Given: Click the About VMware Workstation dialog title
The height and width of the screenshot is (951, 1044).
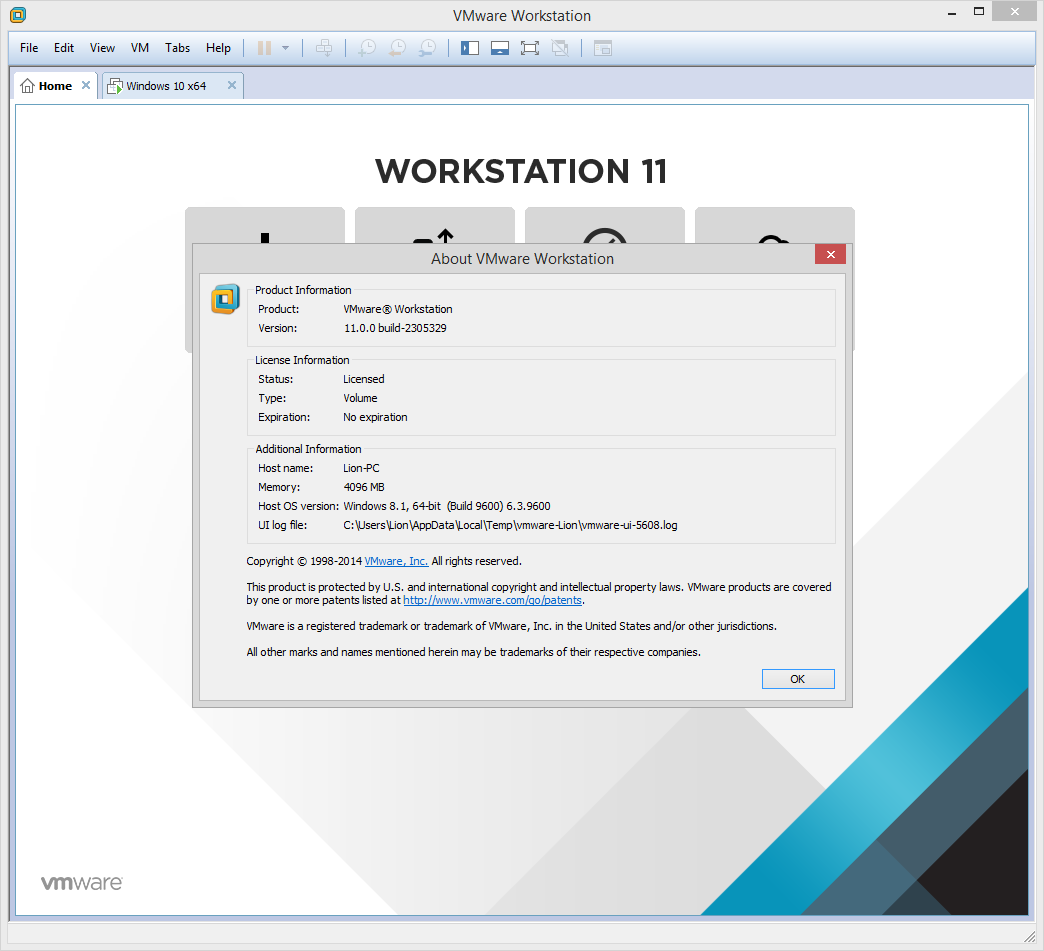Looking at the screenshot, I should [x=522, y=259].
